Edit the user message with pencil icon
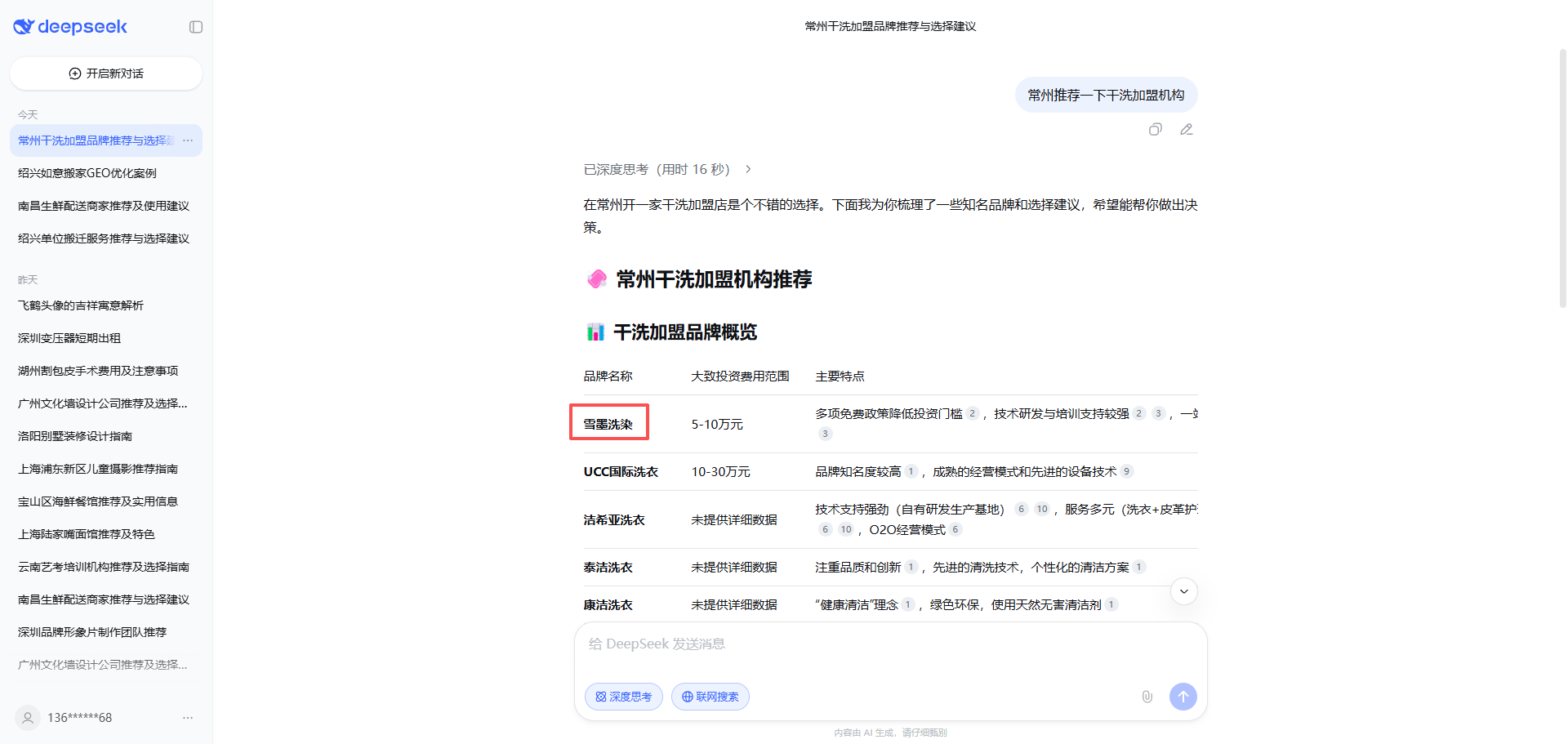The image size is (1568, 744). (x=1187, y=129)
